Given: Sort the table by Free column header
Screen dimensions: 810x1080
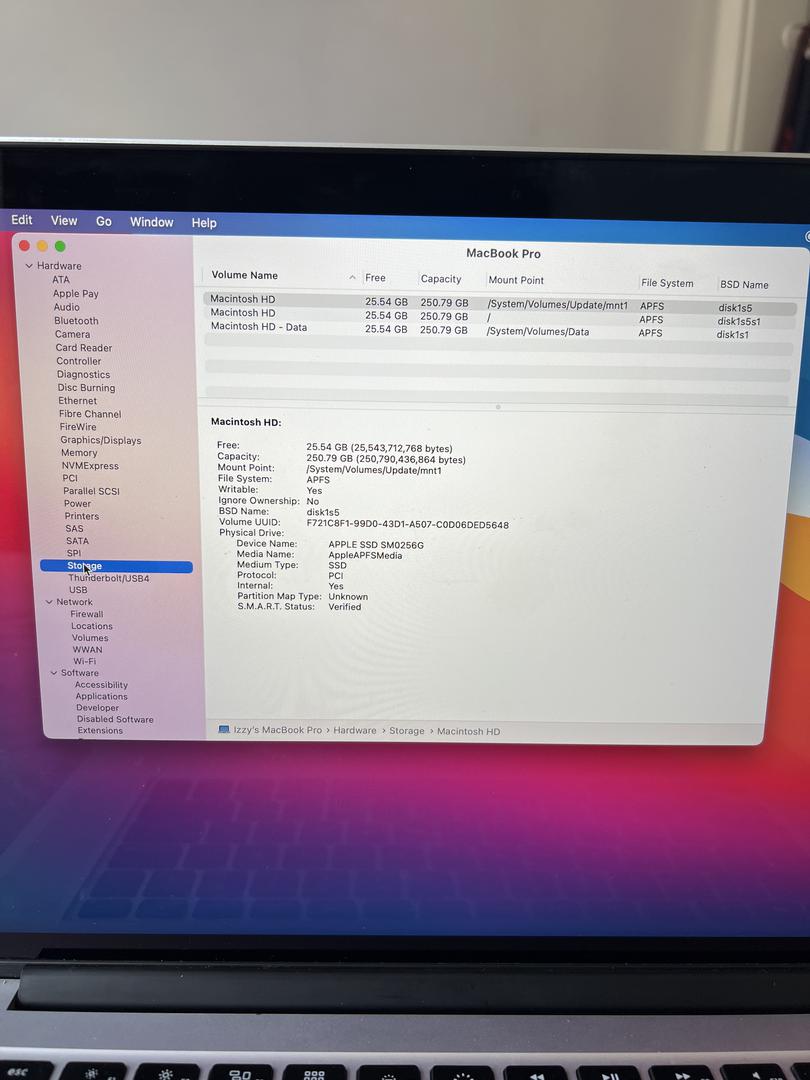Looking at the screenshot, I should pos(375,278).
